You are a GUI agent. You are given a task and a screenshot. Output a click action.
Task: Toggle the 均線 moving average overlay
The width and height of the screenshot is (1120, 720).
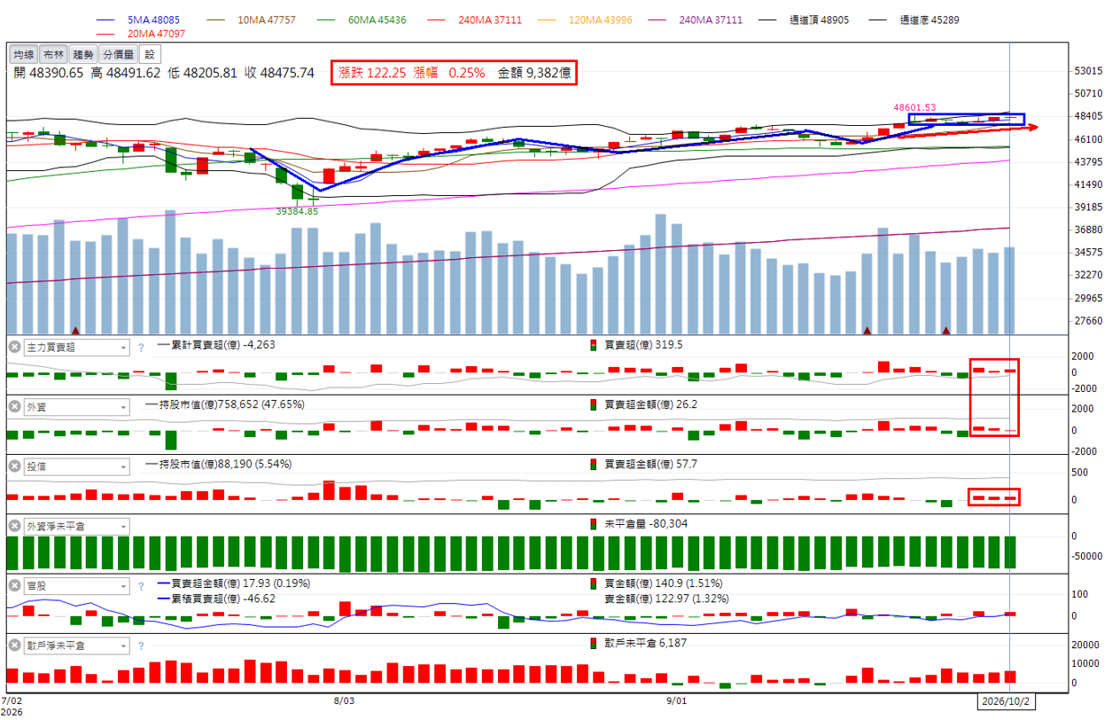(24, 54)
